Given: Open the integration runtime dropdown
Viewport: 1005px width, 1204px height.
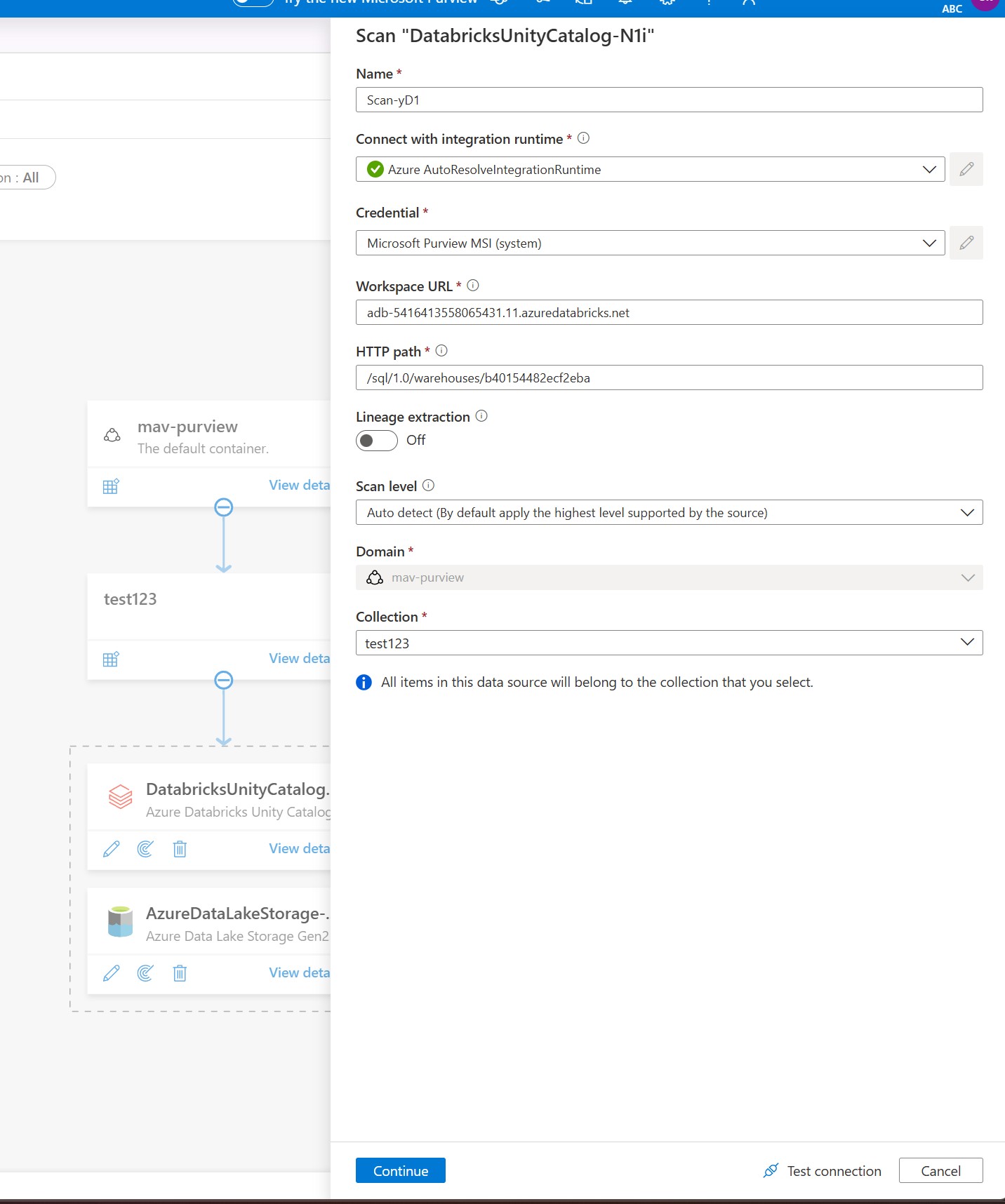Looking at the screenshot, I should (651, 169).
